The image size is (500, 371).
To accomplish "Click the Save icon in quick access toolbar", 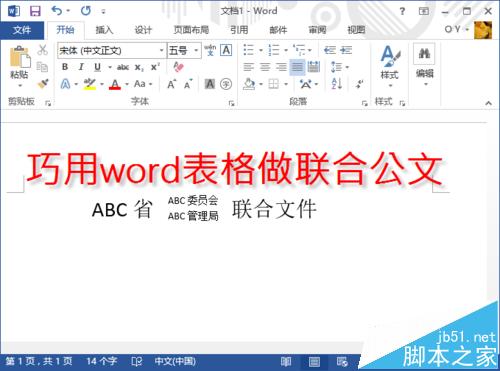I will (35, 11).
